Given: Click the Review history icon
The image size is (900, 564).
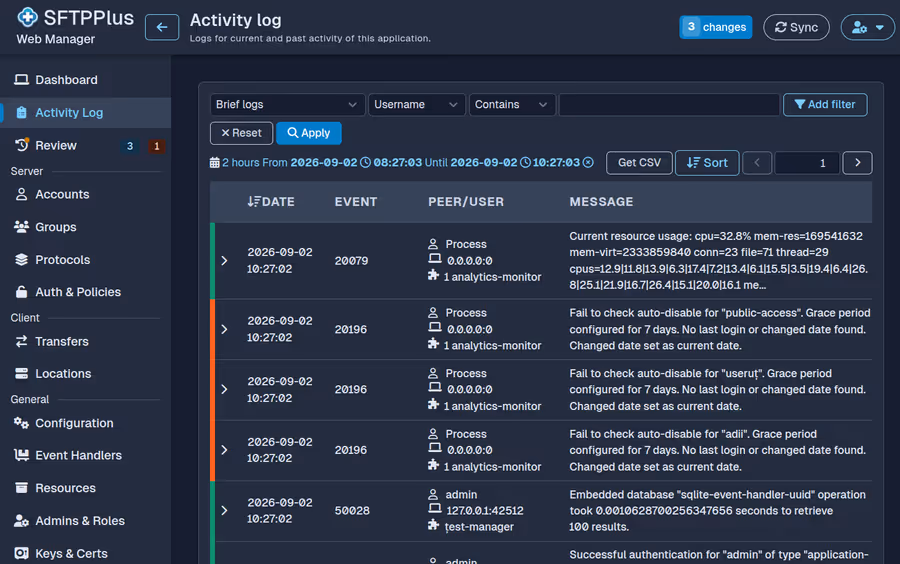Looking at the screenshot, I should [22, 145].
